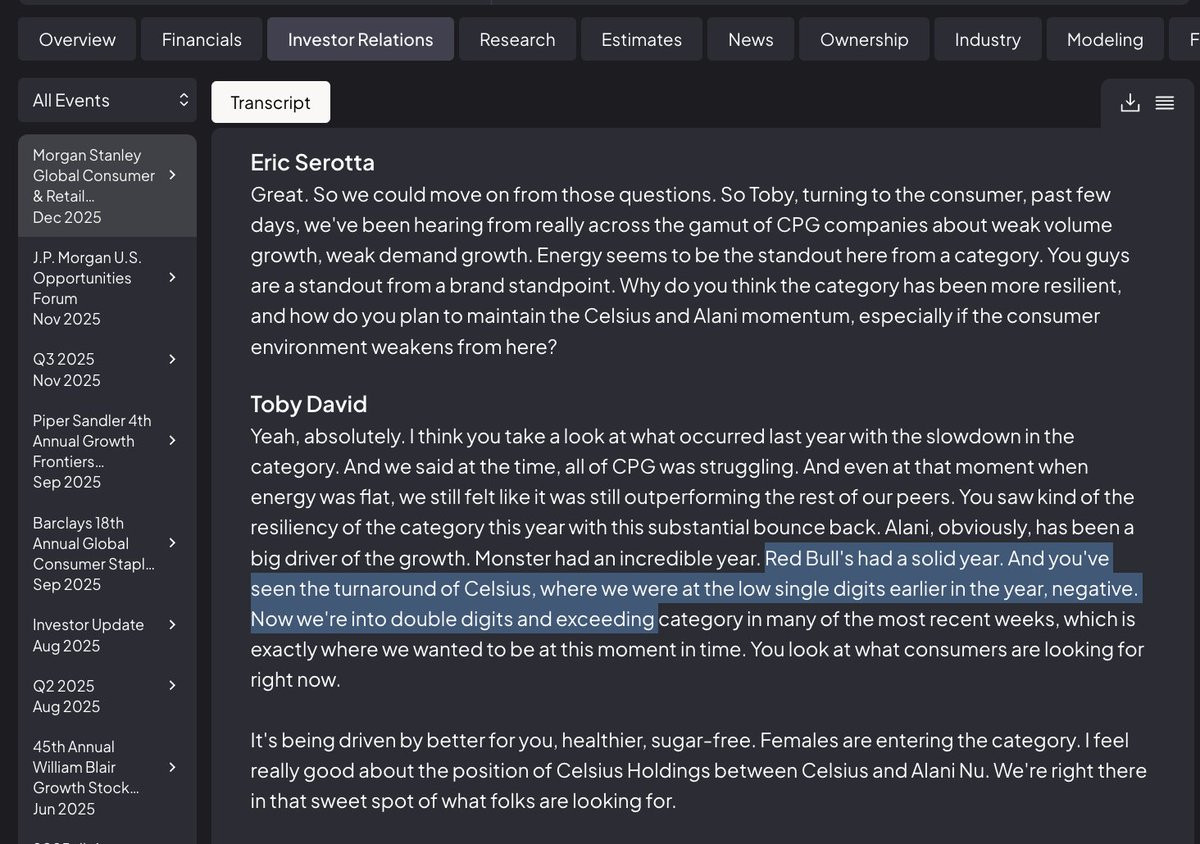
Task: Open the Financials tab
Action: (x=202, y=39)
